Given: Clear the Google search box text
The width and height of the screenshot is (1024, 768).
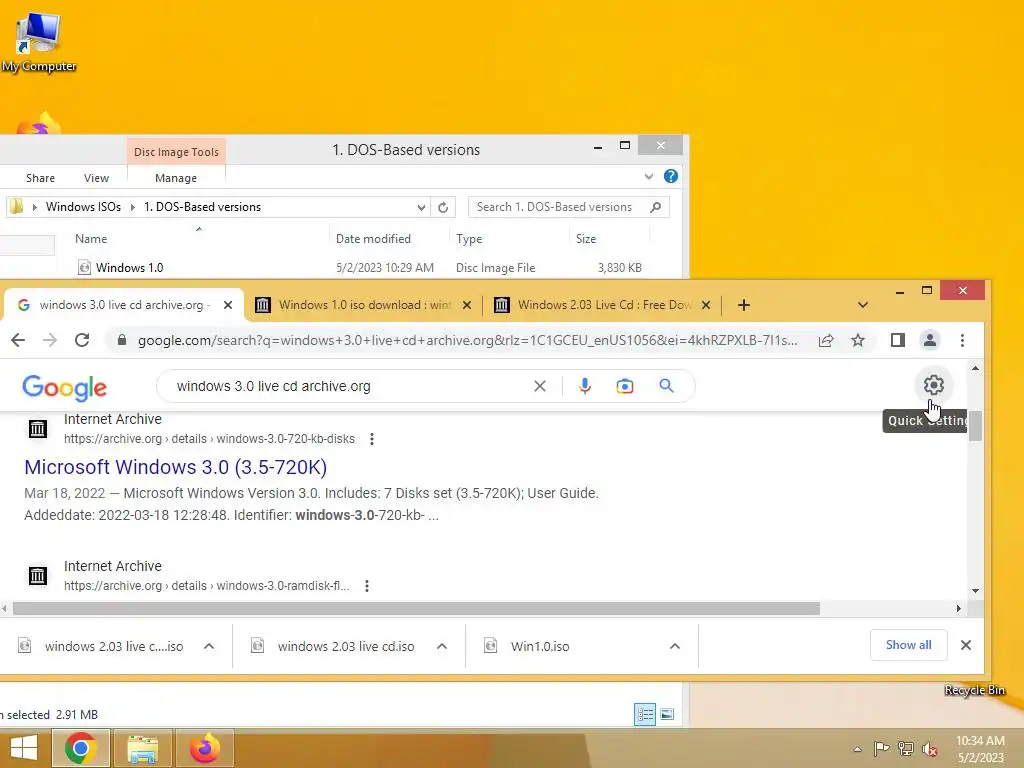Looking at the screenshot, I should pyautogui.click(x=539, y=386).
